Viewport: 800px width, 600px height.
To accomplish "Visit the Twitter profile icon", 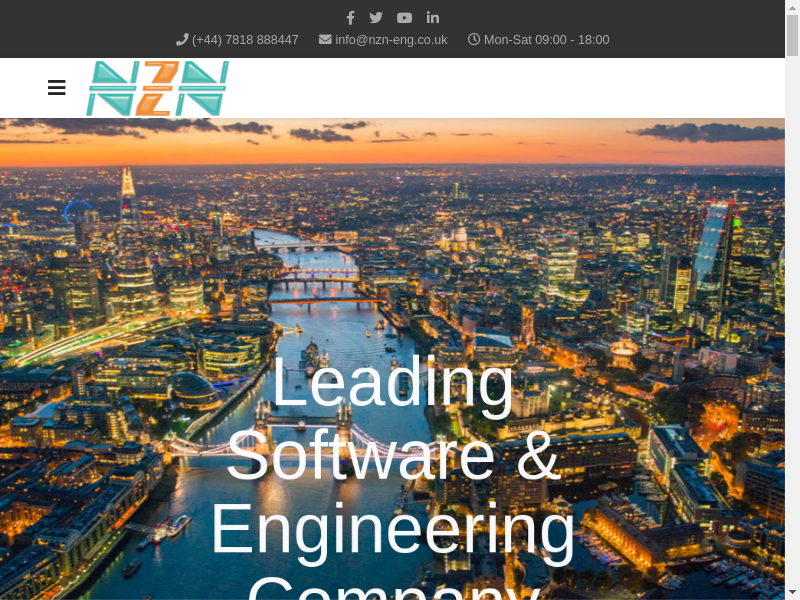I will click(x=376, y=17).
